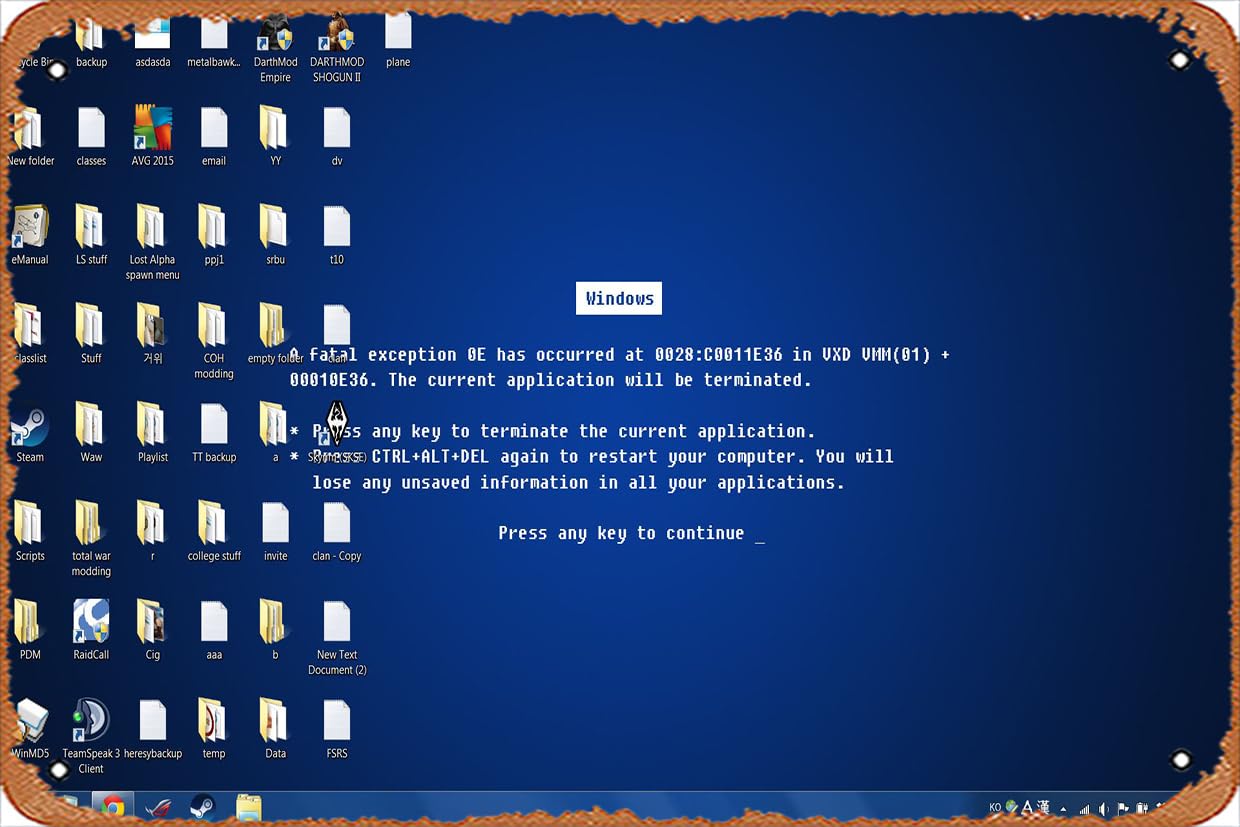1240x827 pixels.
Task: Select the Waw folder
Action: pos(91,434)
